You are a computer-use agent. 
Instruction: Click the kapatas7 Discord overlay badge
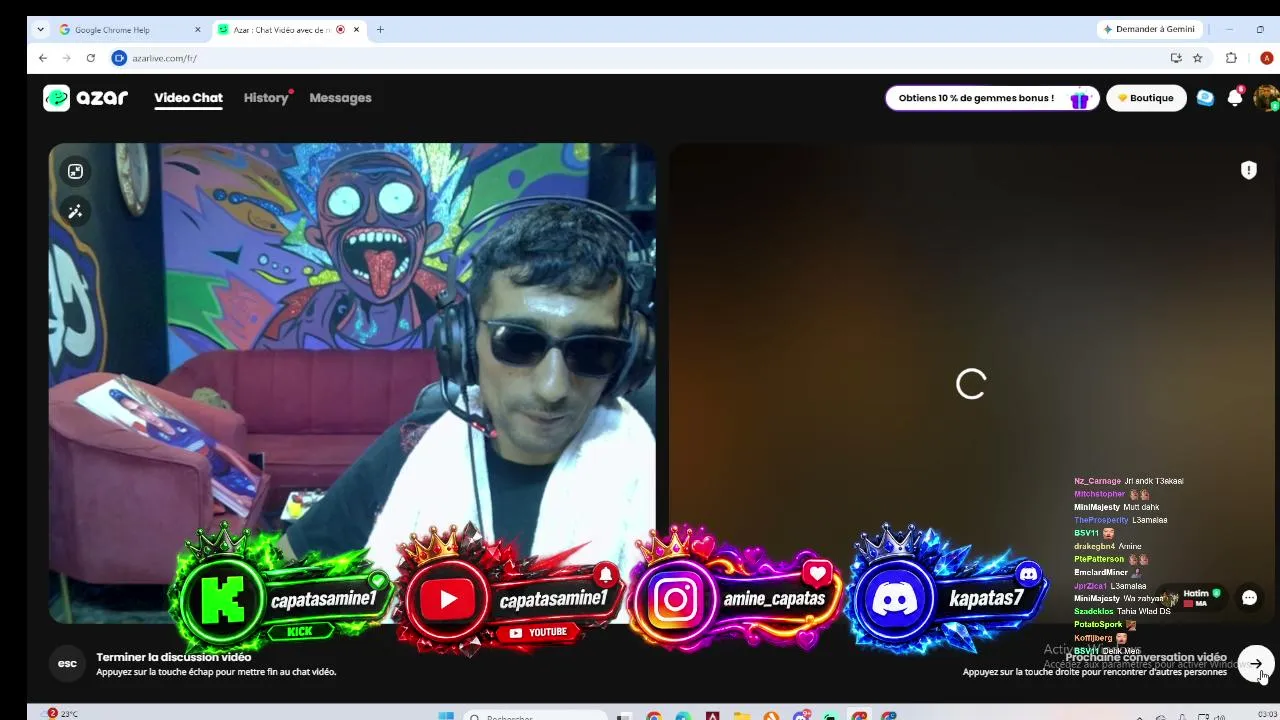point(946,590)
